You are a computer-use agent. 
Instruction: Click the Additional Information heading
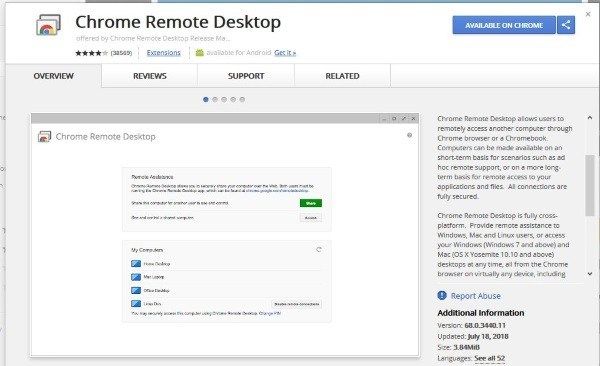click(481, 313)
